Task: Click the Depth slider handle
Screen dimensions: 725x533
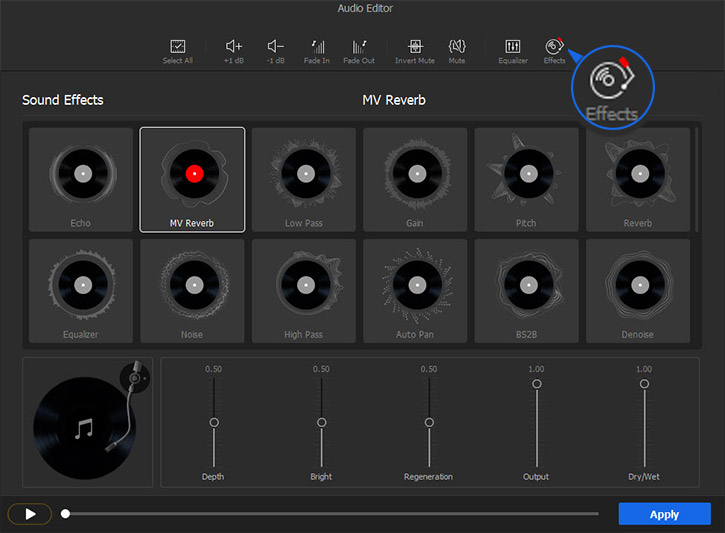Action: tap(214, 423)
